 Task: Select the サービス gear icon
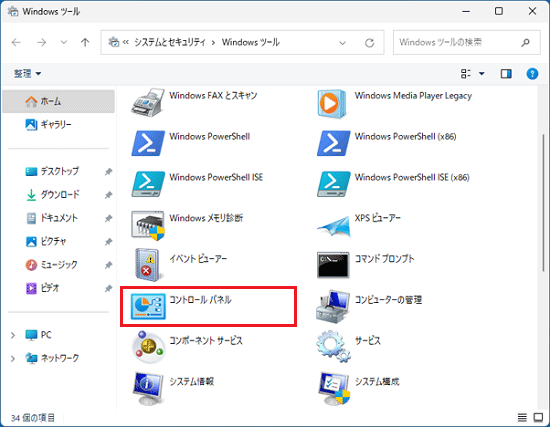point(333,346)
